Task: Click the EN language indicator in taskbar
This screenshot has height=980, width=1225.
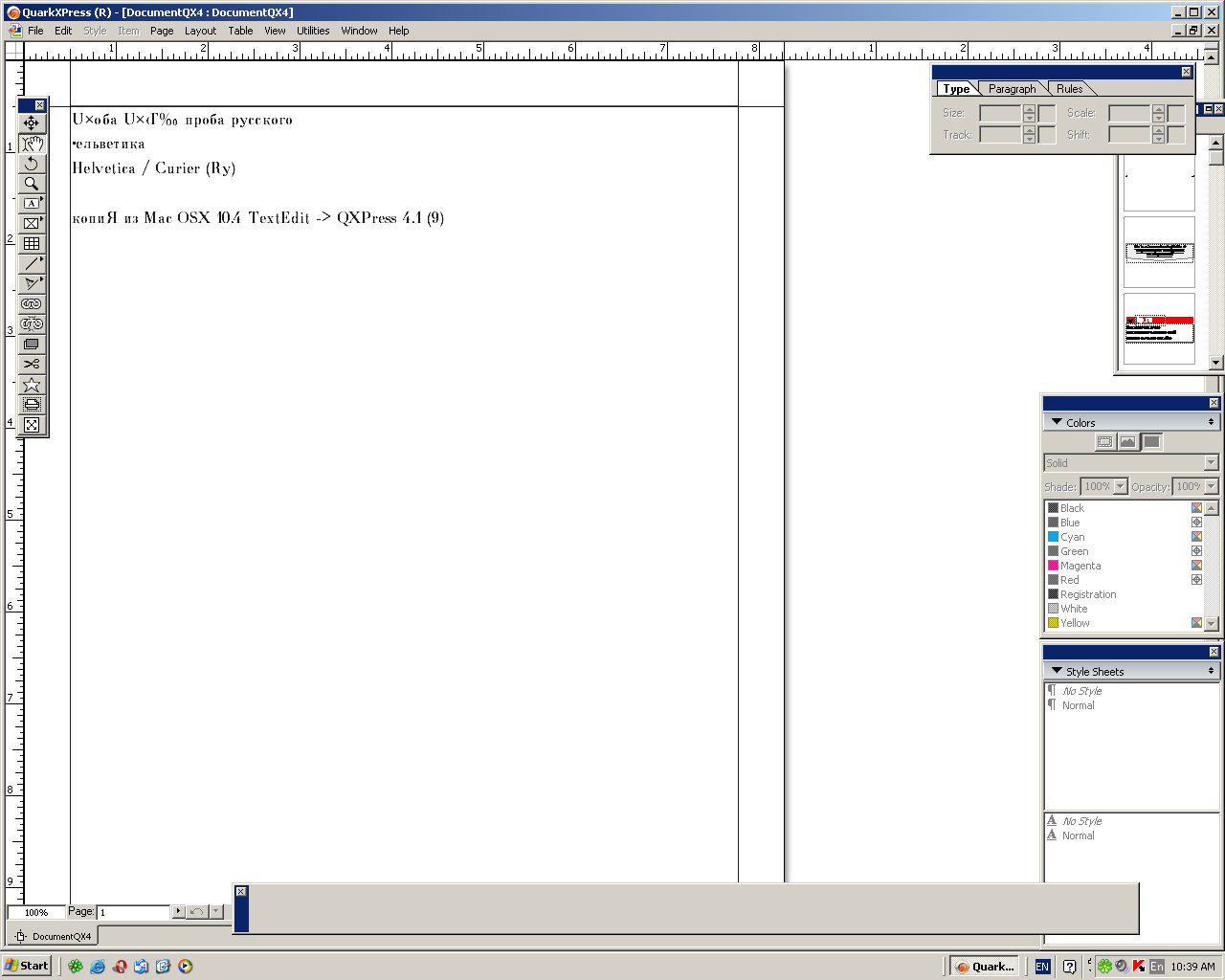Action: 1042,967
